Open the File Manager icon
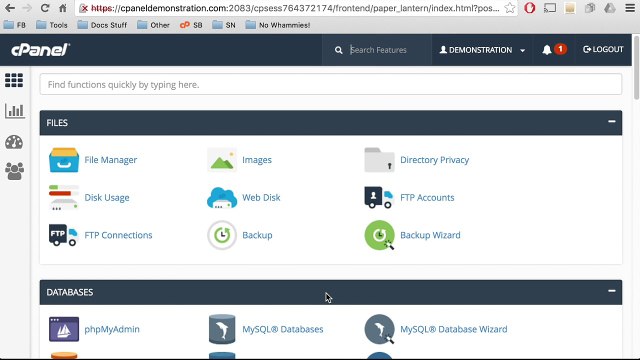This screenshot has width=640, height=360. pyautogui.click(x=64, y=160)
